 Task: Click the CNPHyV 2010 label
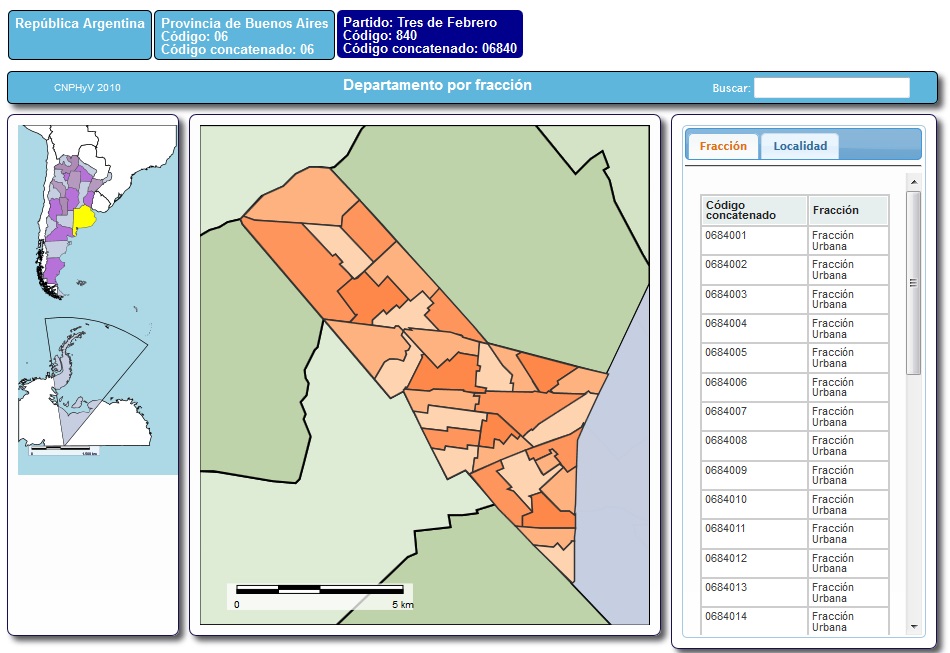tap(87, 88)
